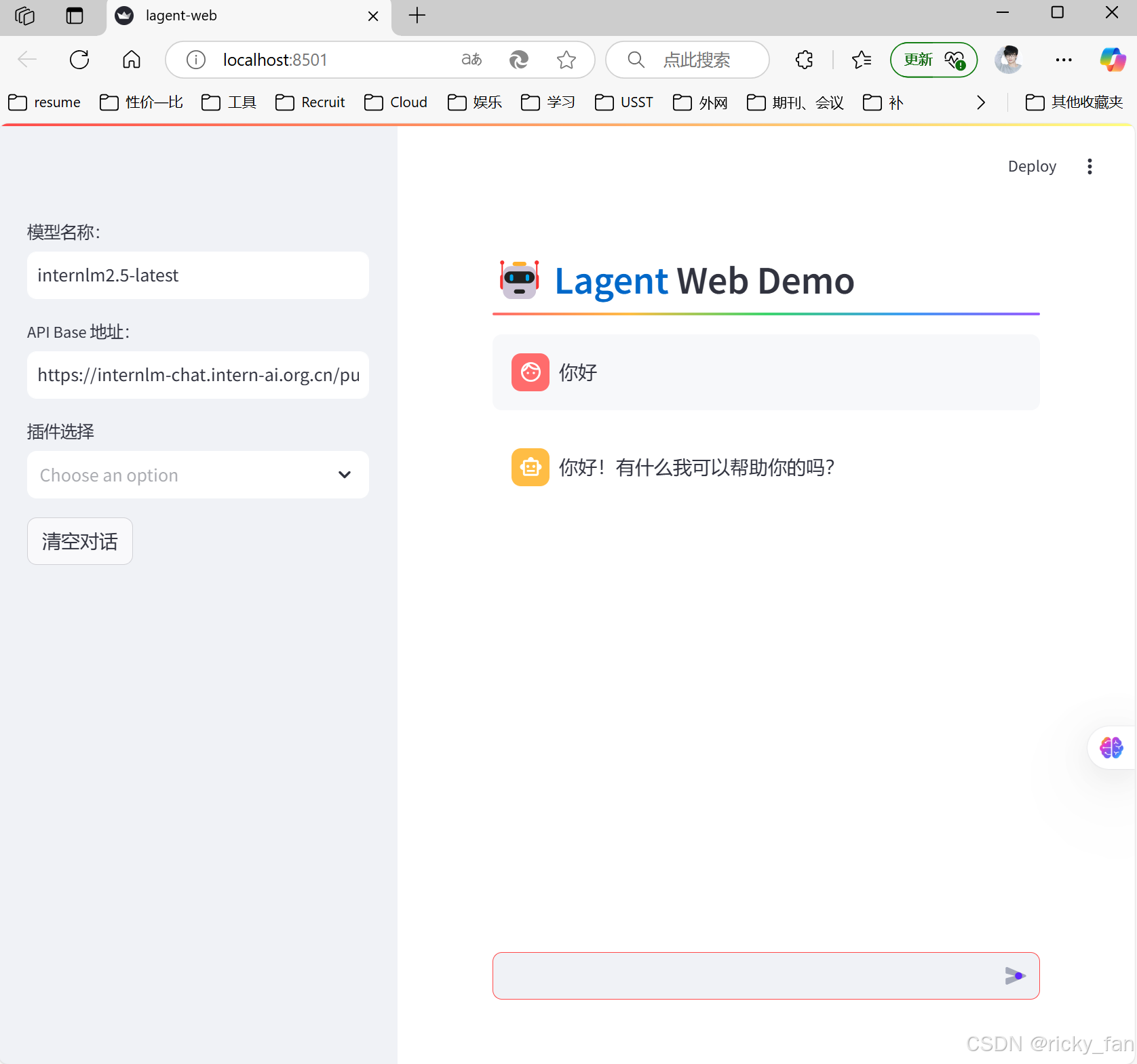1137x1064 pixels.
Task: Open the 期刊、会议 bookmarks folder
Action: (795, 102)
